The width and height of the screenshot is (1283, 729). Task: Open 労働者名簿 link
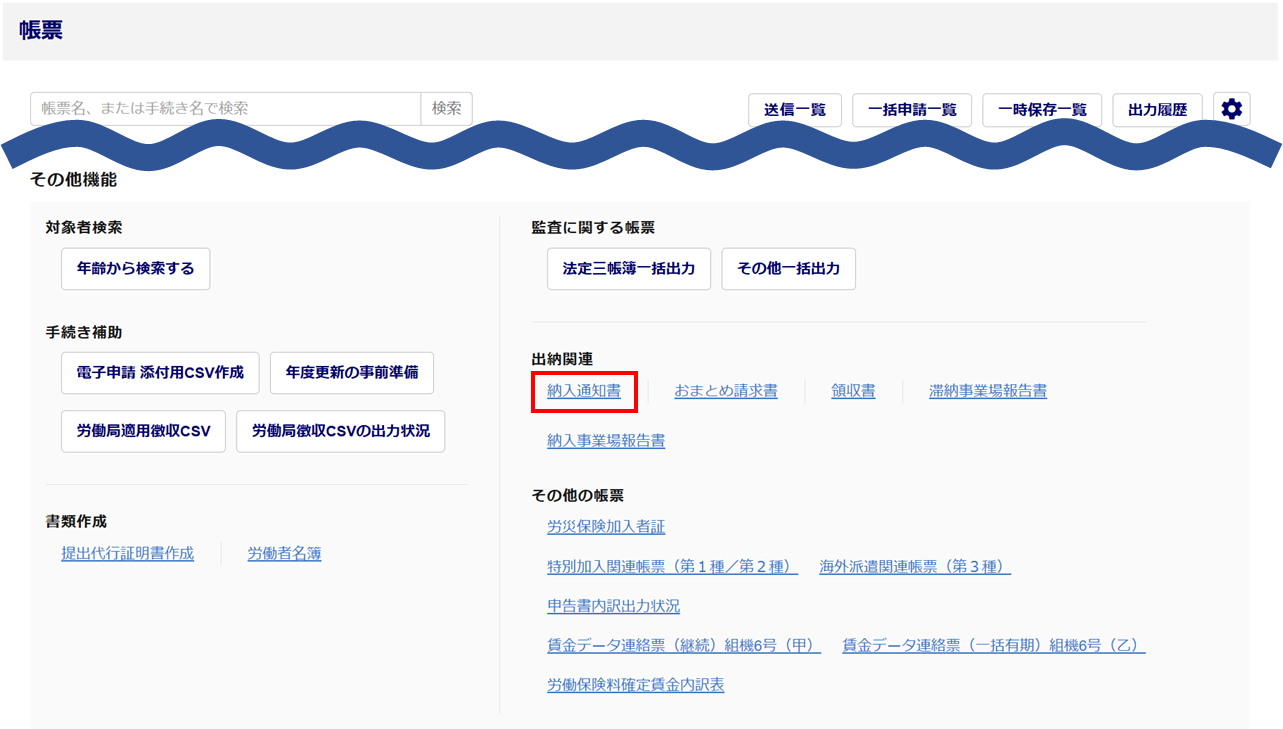click(x=285, y=553)
